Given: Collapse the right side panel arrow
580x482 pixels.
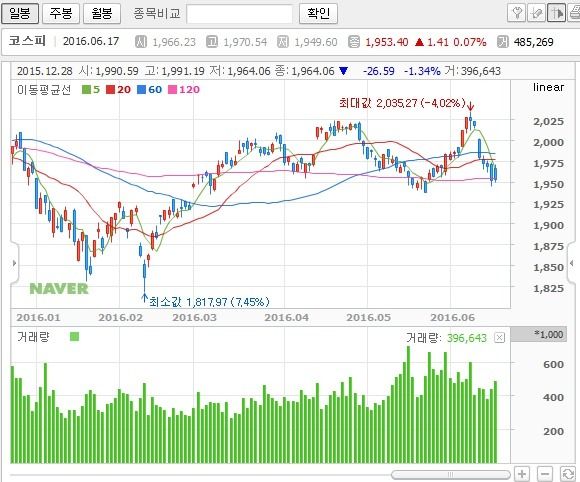Looking at the screenshot, I should pyautogui.click(x=572, y=263).
